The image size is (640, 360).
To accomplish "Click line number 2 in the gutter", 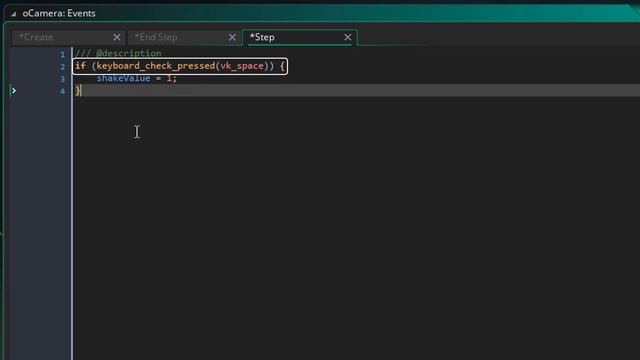I will pyautogui.click(x=62, y=67).
